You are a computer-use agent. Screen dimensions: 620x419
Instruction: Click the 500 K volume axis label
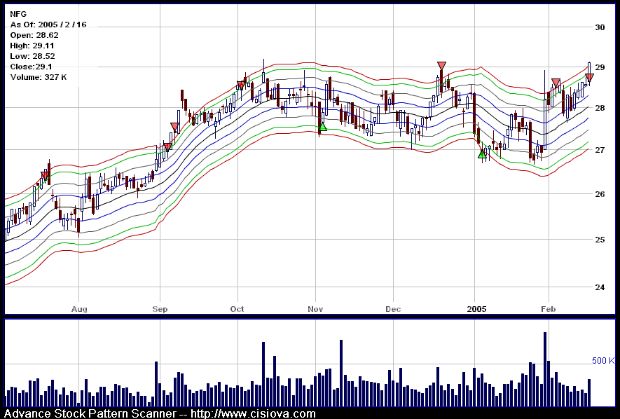click(603, 361)
